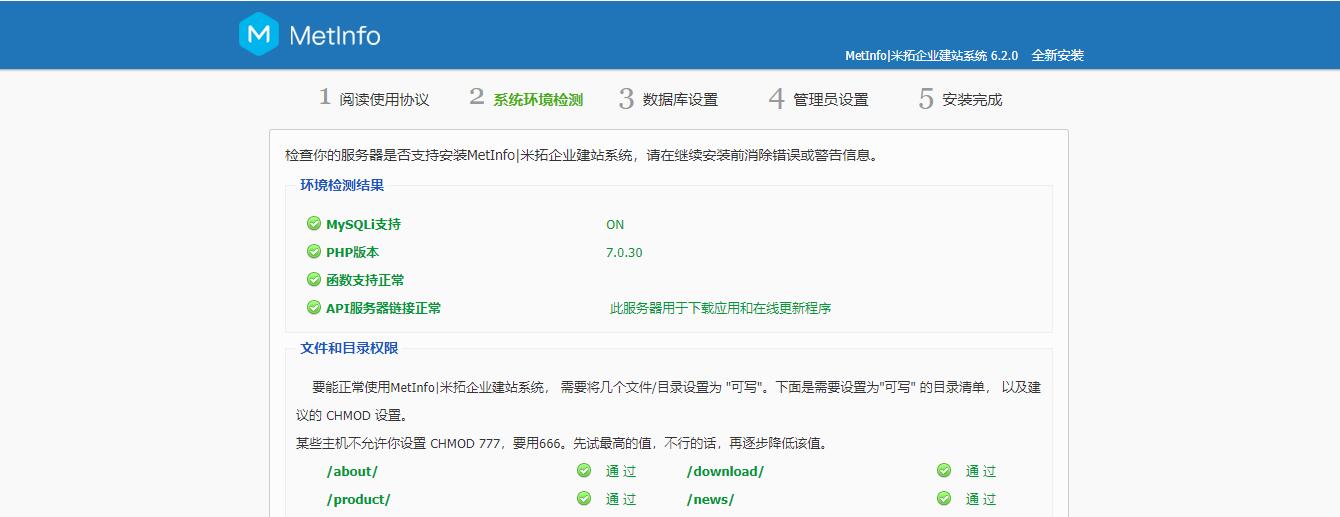
Task: Select step 5 安装完成
Action: tap(960, 98)
